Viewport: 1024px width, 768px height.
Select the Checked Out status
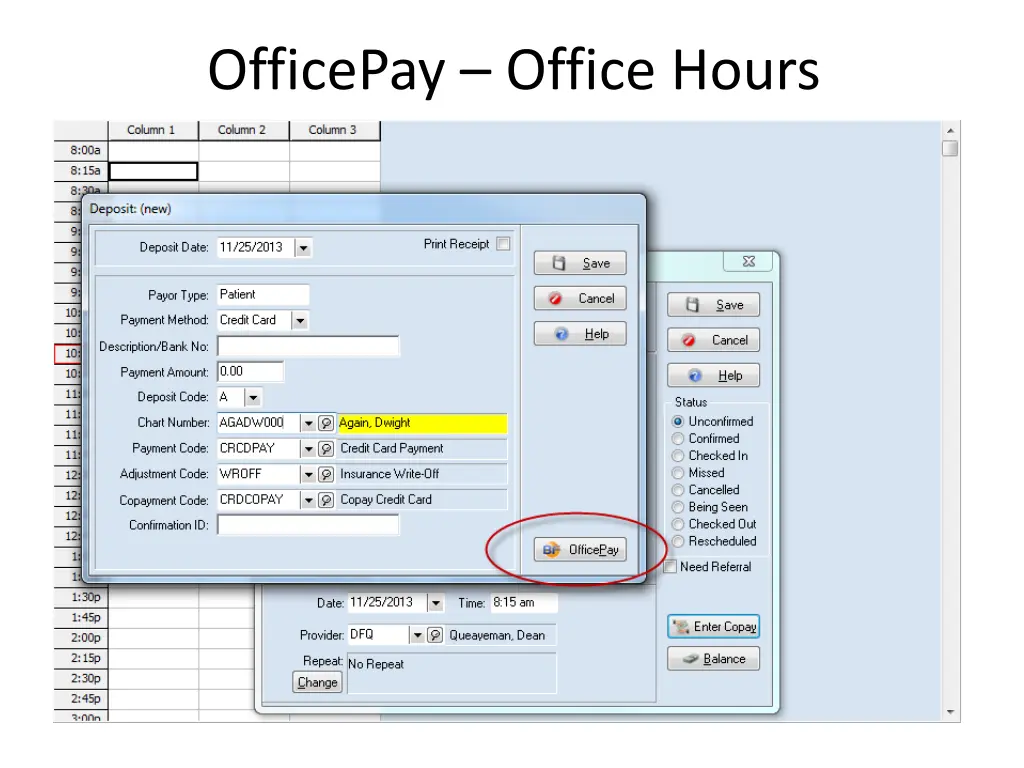tap(678, 524)
